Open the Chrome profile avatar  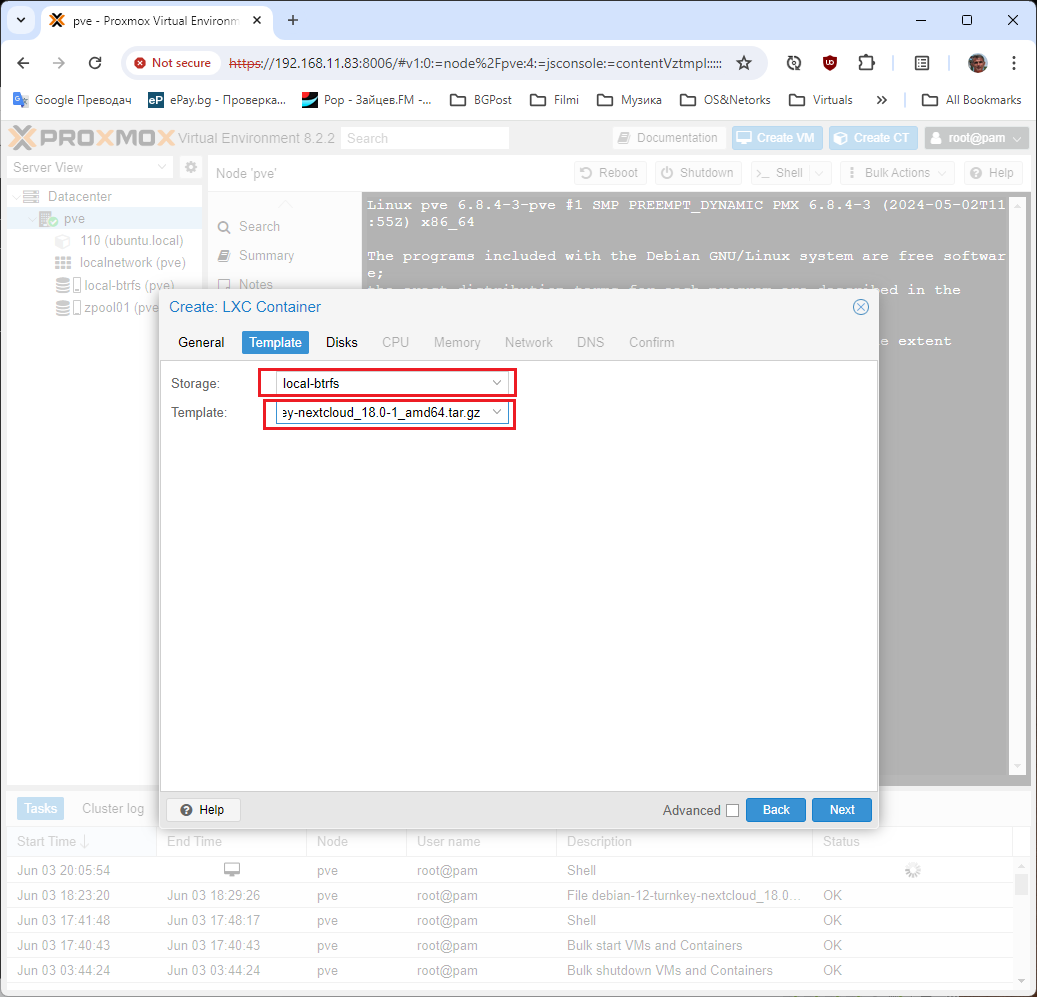(977, 63)
